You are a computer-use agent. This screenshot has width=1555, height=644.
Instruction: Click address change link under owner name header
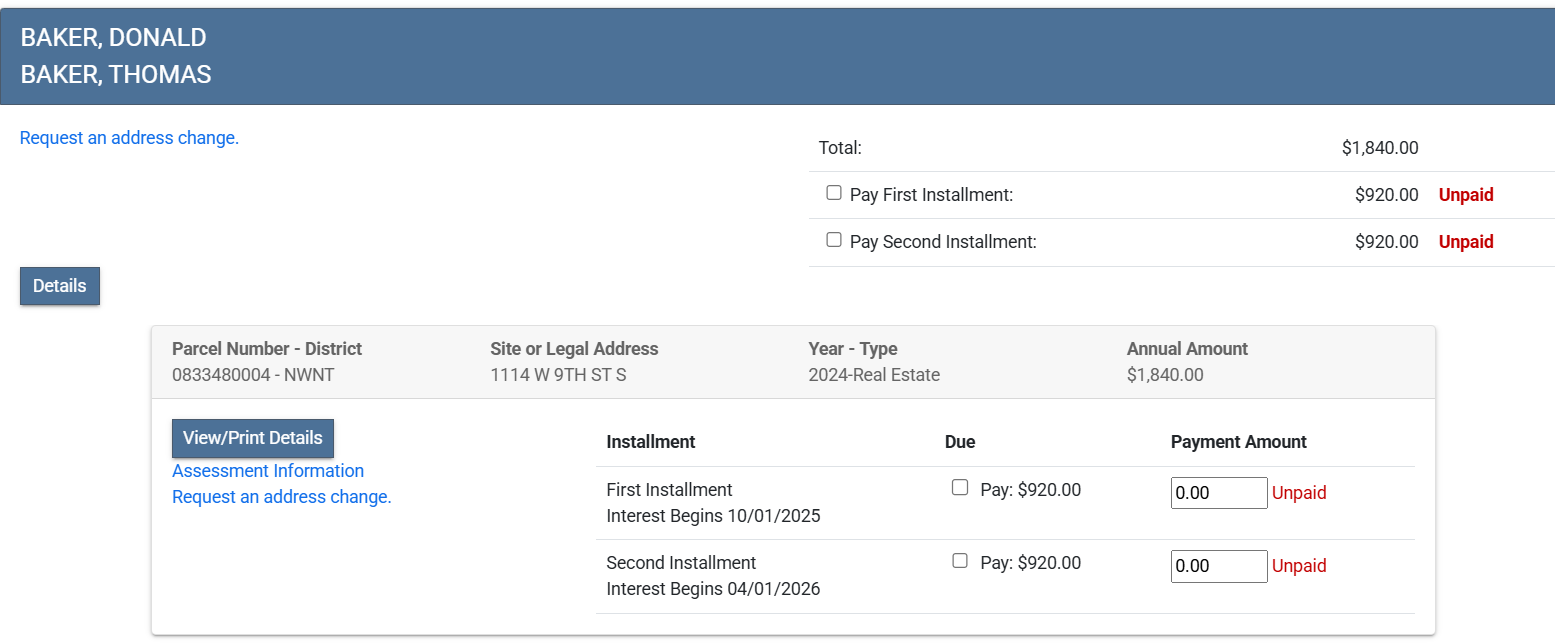pos(129,138)
